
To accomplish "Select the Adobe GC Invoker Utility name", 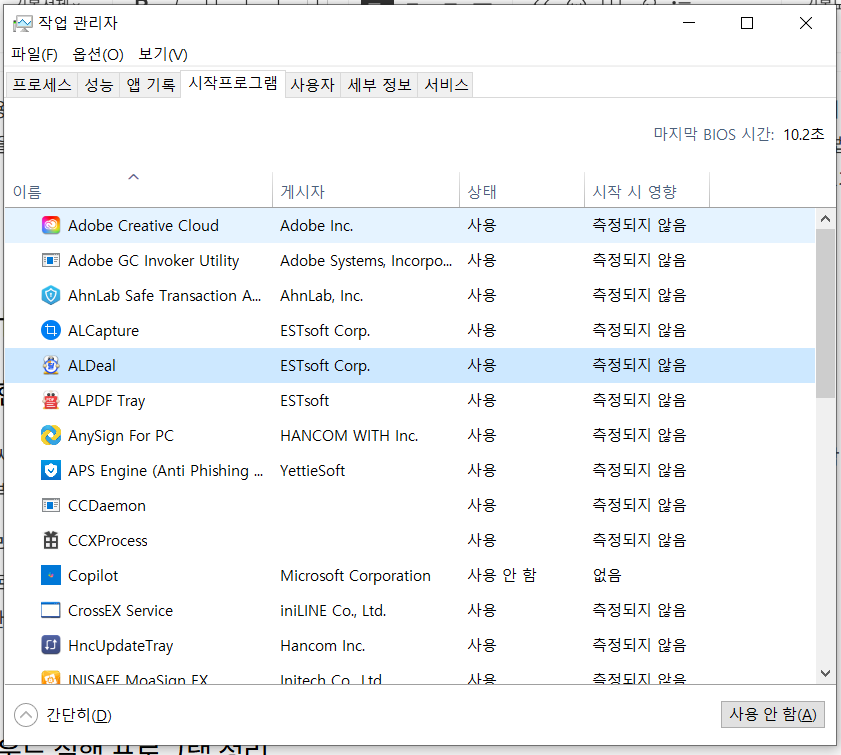I will 153,261.
